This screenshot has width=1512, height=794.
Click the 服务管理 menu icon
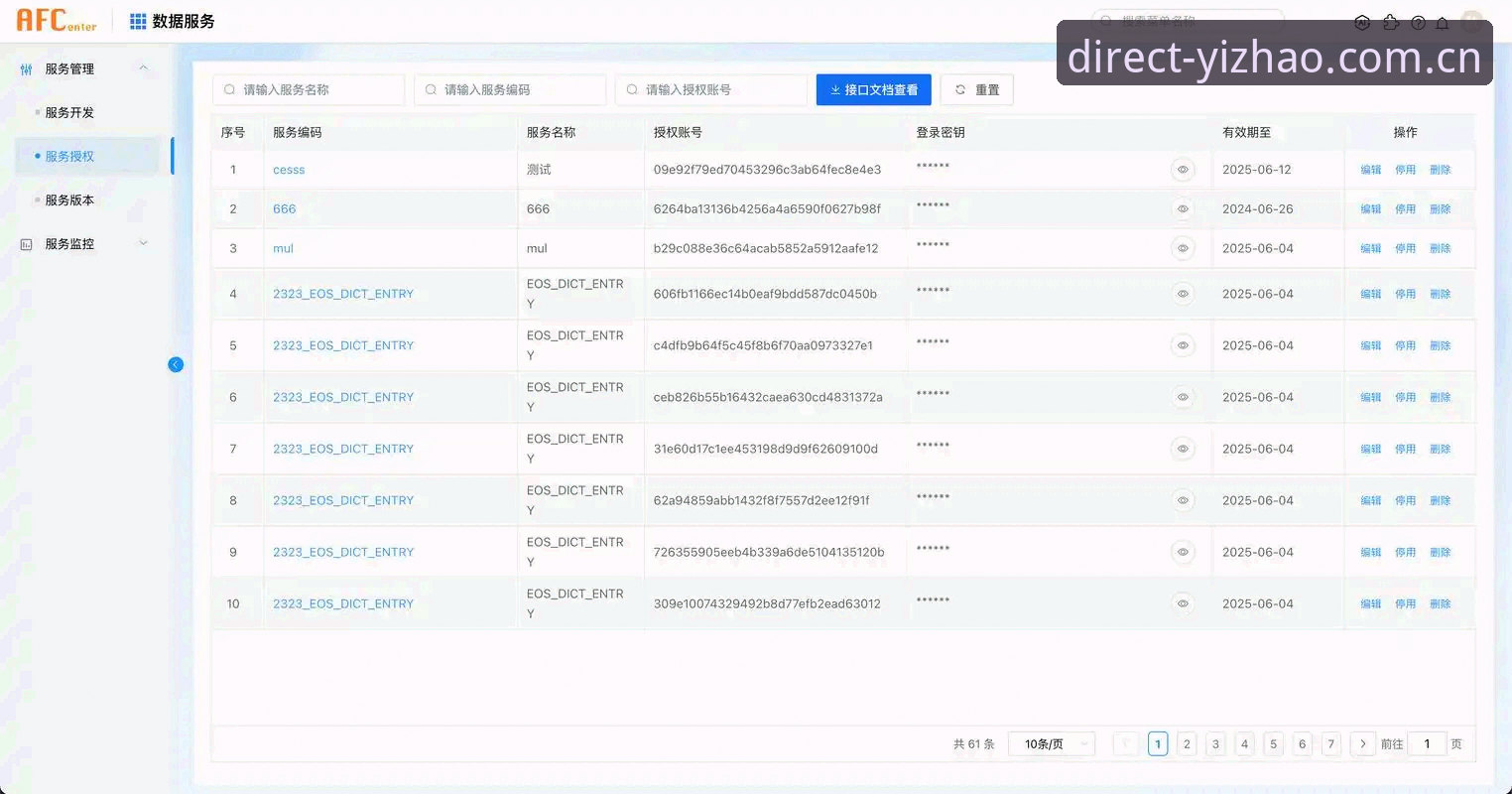(27, 69)
